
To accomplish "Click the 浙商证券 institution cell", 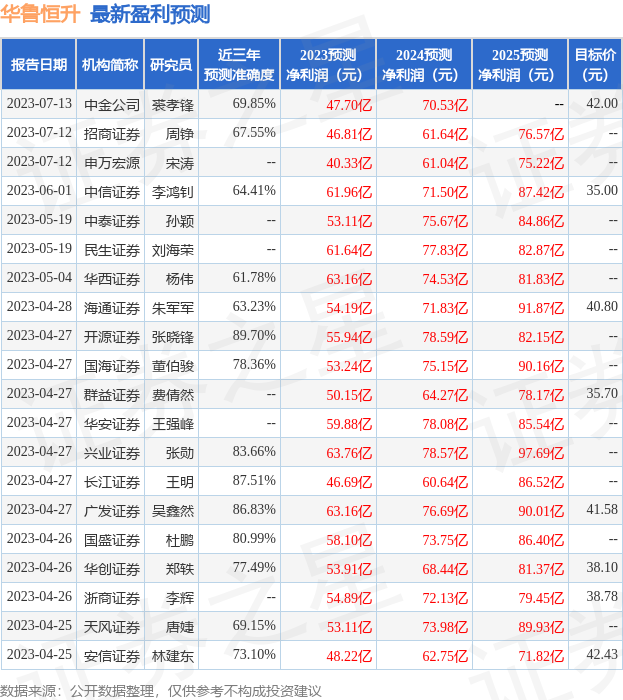I will [112, 598].
